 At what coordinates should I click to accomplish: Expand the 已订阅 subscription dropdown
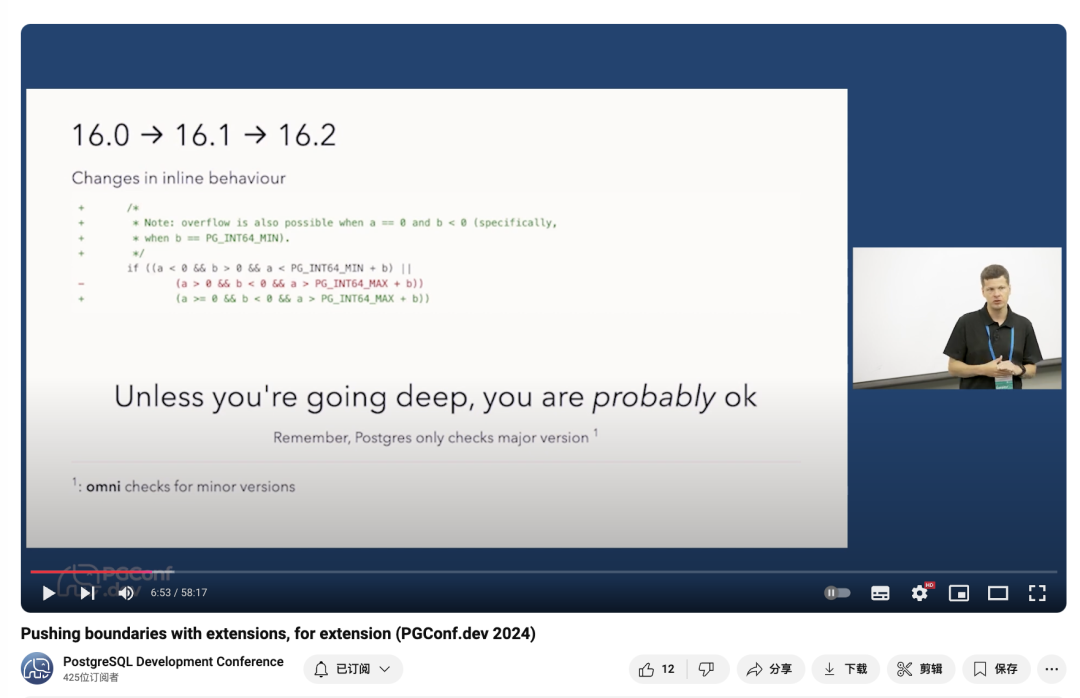tap(353, 669)
